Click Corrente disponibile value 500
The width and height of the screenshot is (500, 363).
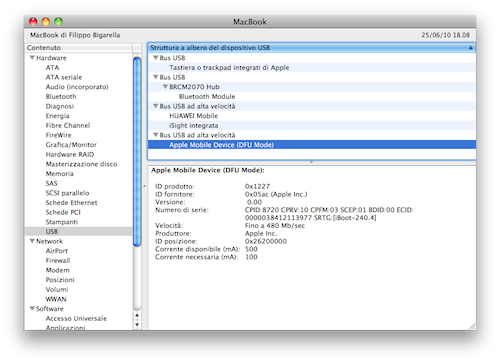point(251,249)
